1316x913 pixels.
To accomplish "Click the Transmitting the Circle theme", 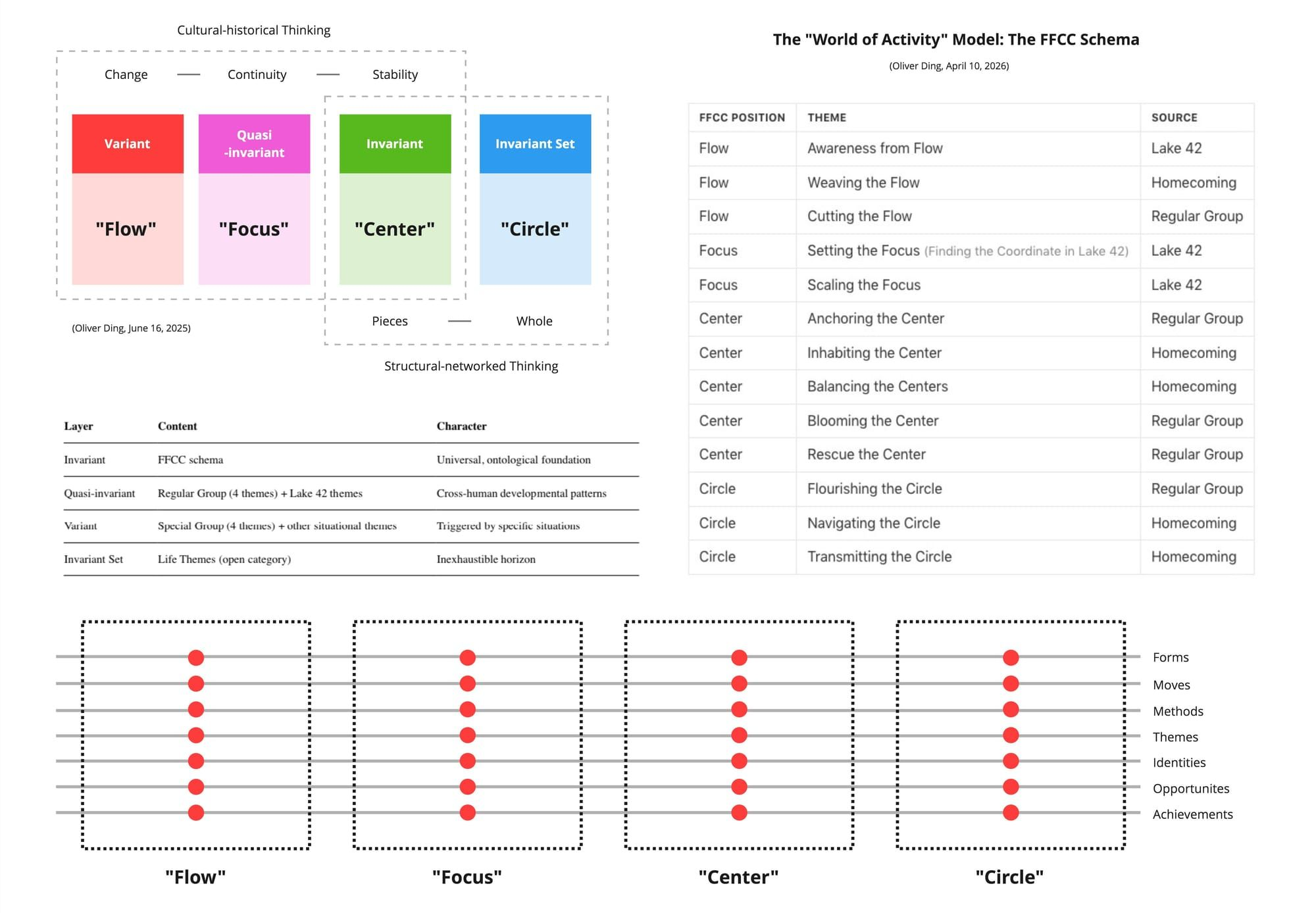I will pos(879,557).
